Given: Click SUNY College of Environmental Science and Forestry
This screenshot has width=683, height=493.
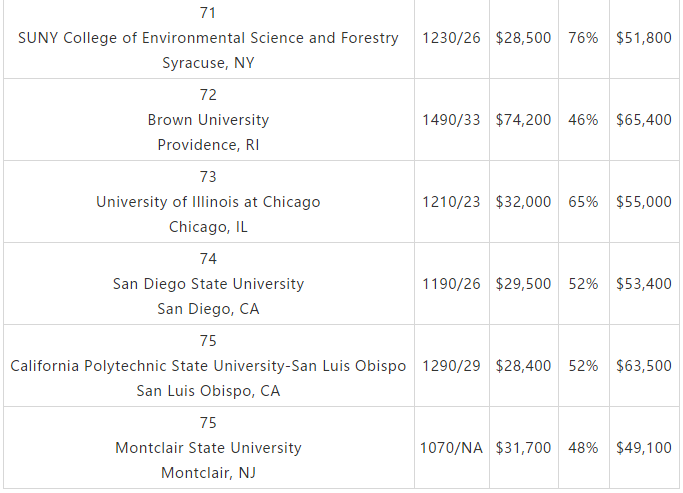Looking at the screenshot, I should [208, 38].
